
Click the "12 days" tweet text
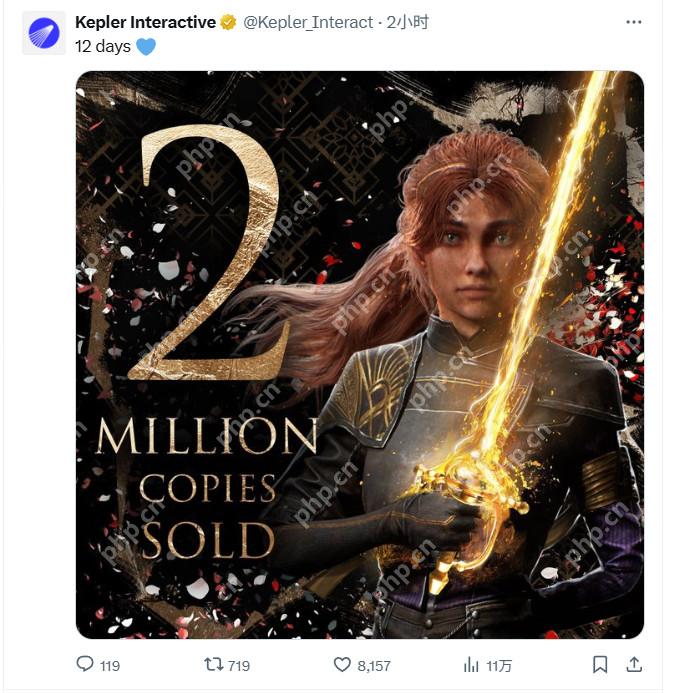(103, 46)
